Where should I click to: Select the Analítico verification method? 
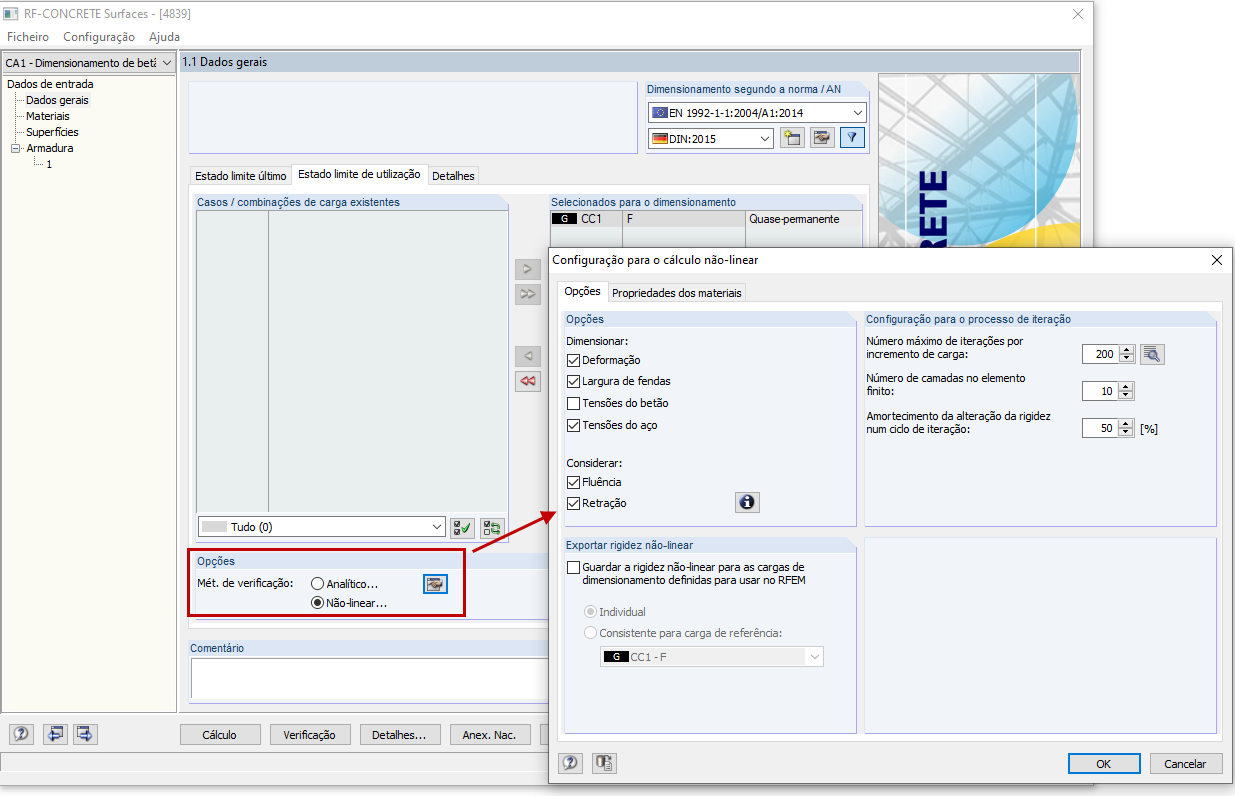pos(317,583)
